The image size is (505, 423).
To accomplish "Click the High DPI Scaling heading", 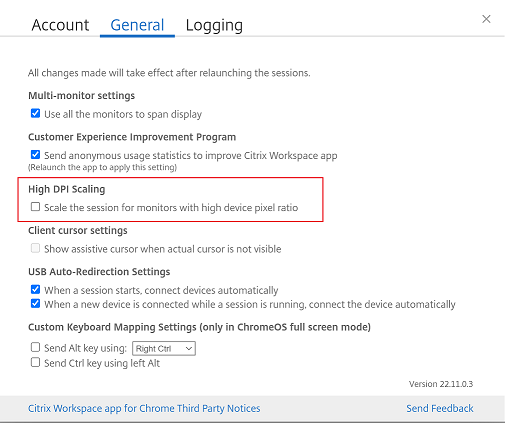I will pos(67,189).
